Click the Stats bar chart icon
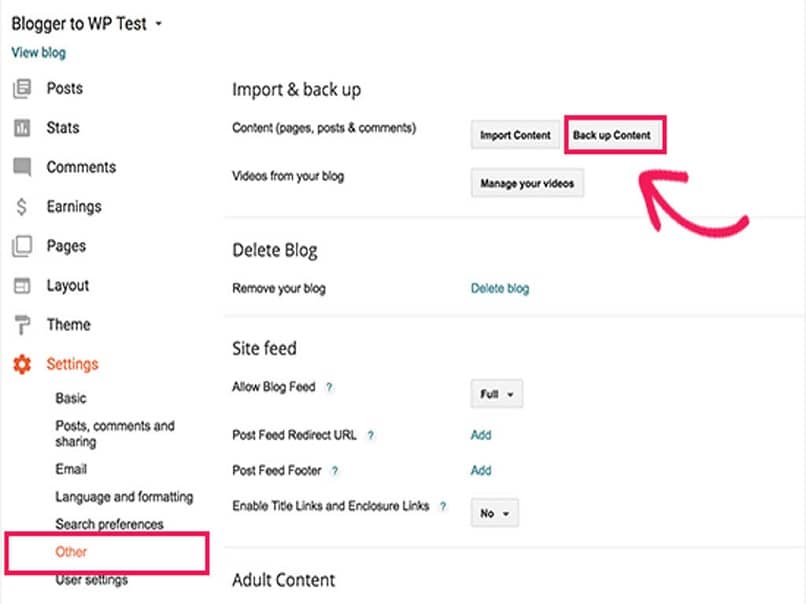This screenshot has height=604, width=806. tap(21, 128)
